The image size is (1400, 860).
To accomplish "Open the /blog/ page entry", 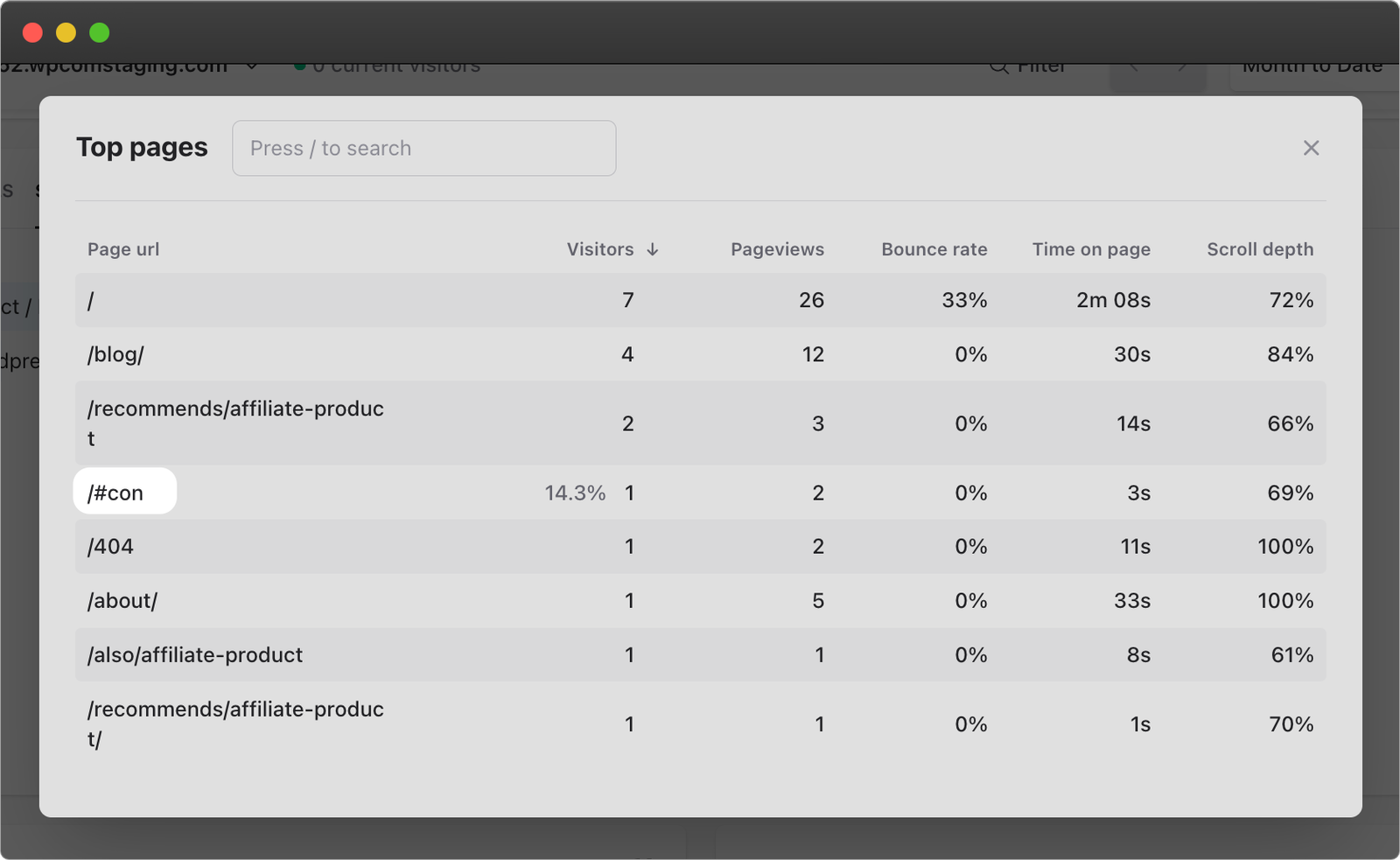I will tap(115, 354).
